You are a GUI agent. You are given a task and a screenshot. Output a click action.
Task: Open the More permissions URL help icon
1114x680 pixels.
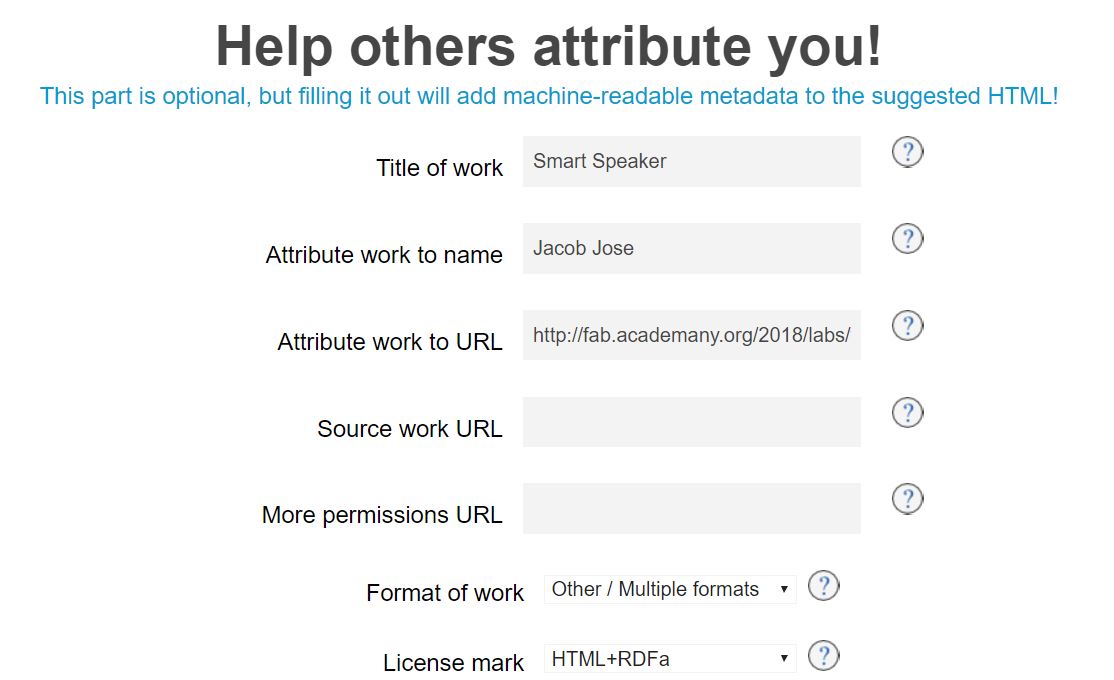pyautogui.click(x=907, y=499)
